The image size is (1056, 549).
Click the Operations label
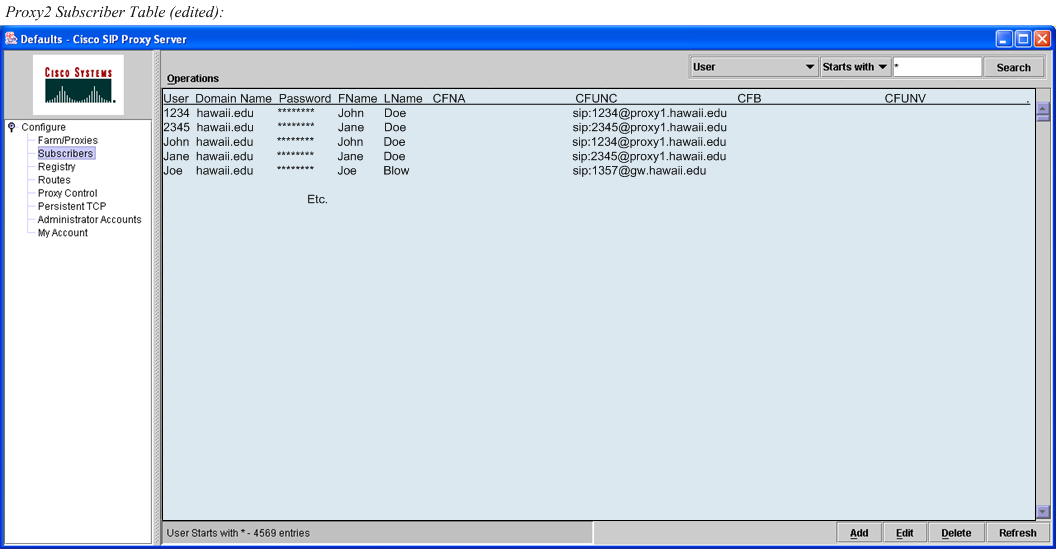(x=193, y=78)
